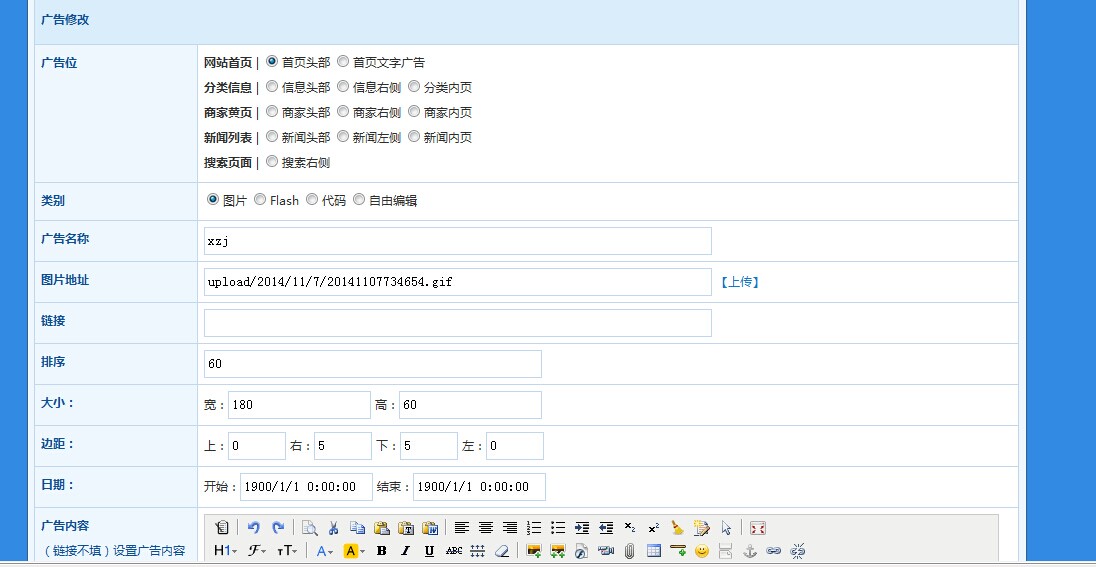This screenshot has width=1096, height=567.
Task: Click the 广告名称 input containing xzj
Action: click(x=457, y=241)
